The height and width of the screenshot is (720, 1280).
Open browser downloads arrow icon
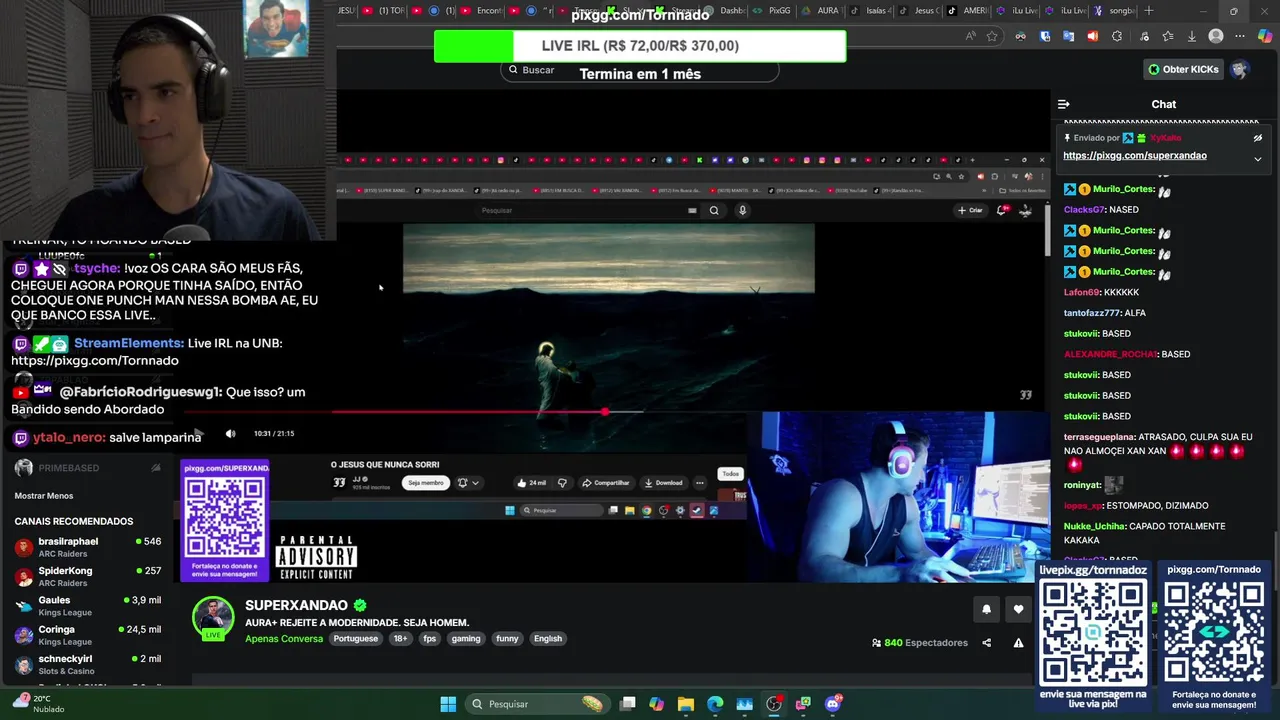[x=1191, y=36]
